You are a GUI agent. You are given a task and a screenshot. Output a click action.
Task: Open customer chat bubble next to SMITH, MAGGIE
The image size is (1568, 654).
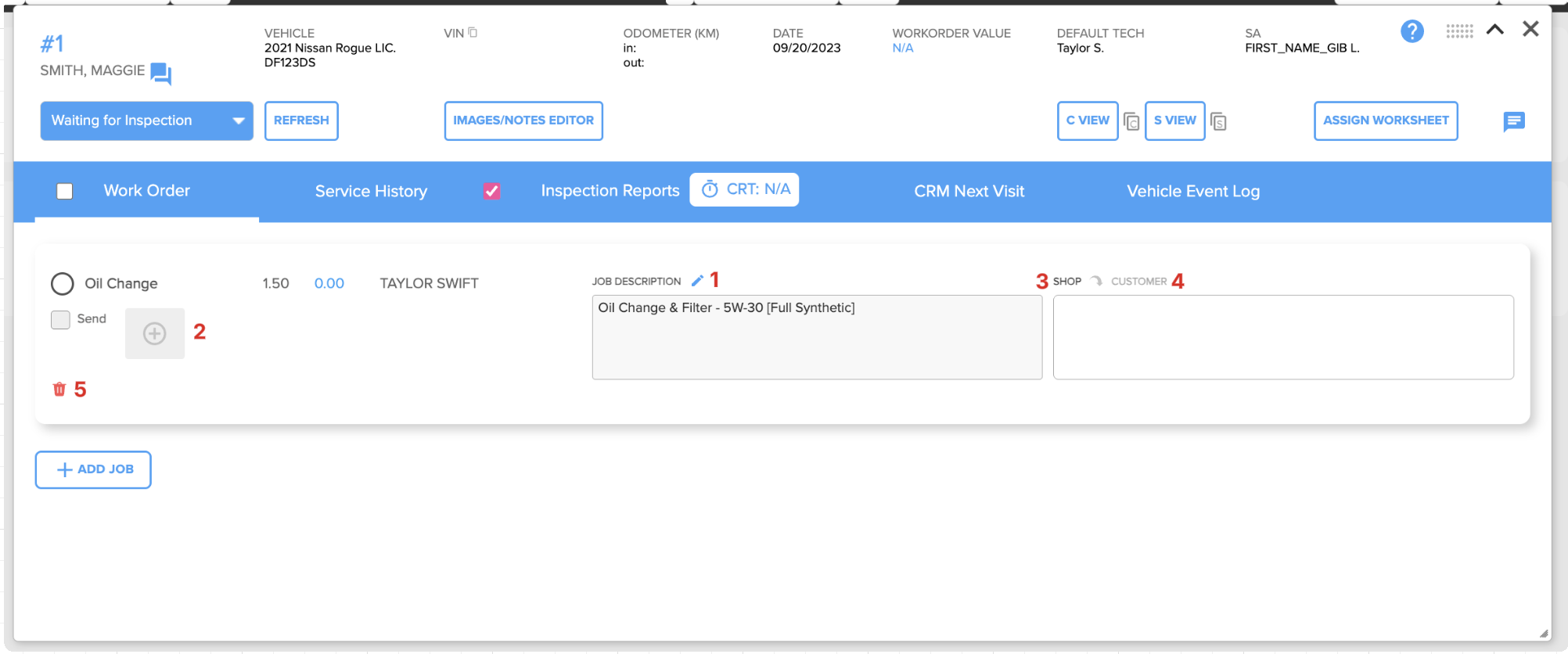[x=160, y=74]
